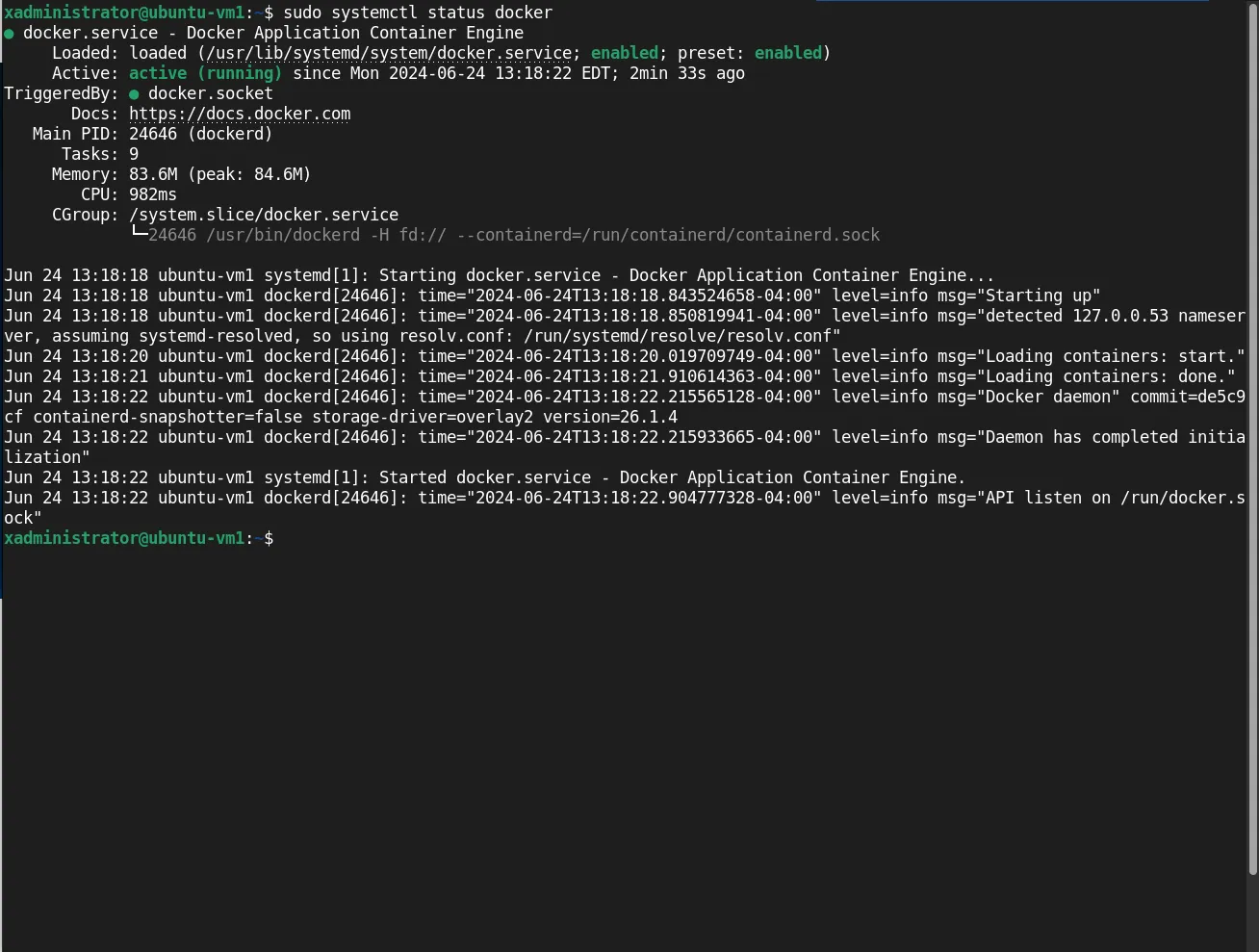Image resolution: width=1259 pixels, height=952 pixels.
Task: Click the "Docker daemon" commit=de5c9 log text
Action: [1111, 397]
